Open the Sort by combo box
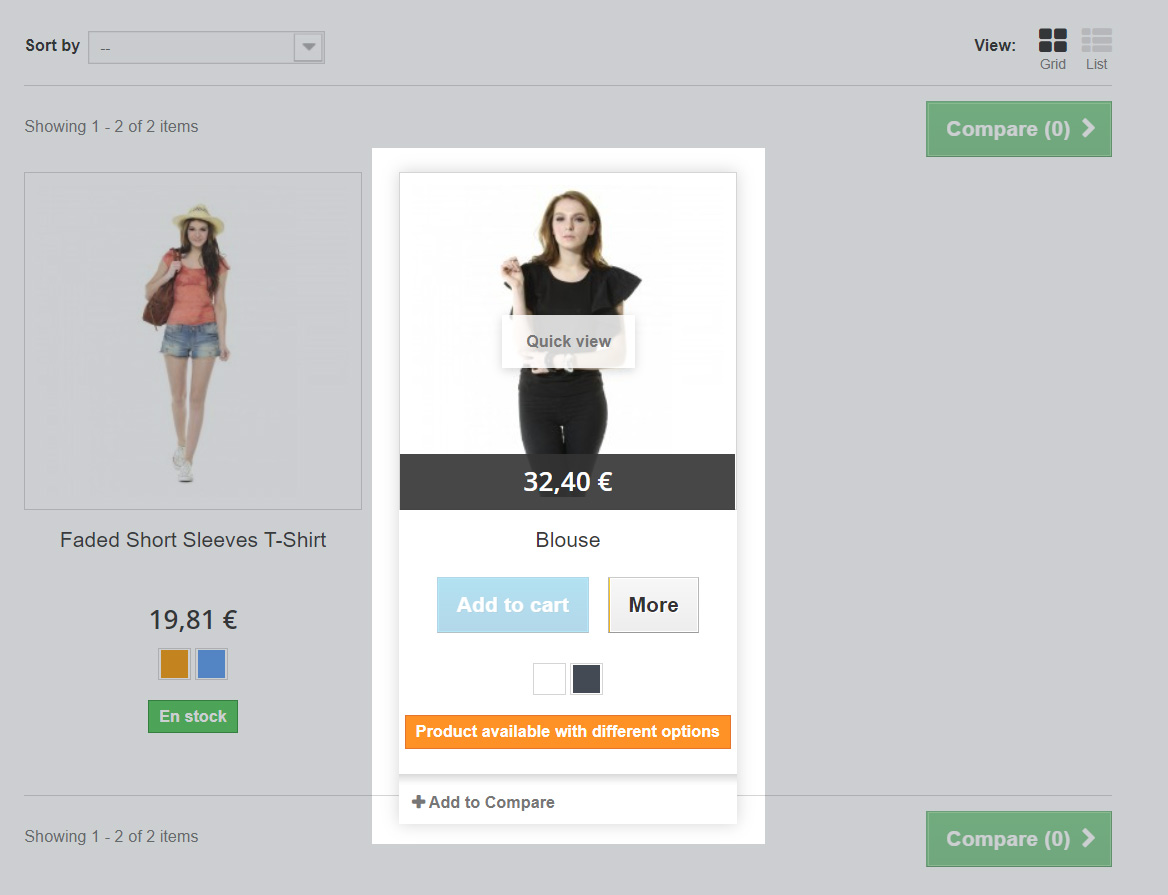 point(194,47)
